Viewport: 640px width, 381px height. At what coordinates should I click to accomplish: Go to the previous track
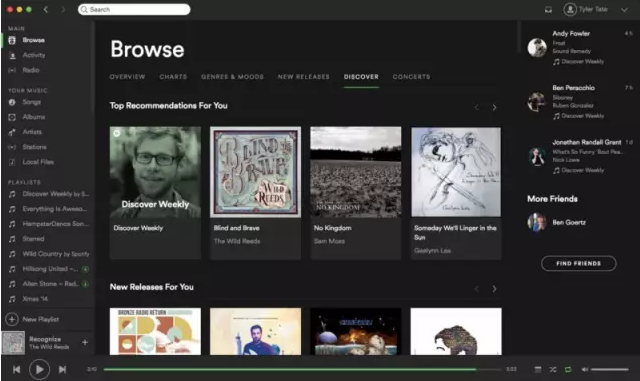click(x=16, y=370)
